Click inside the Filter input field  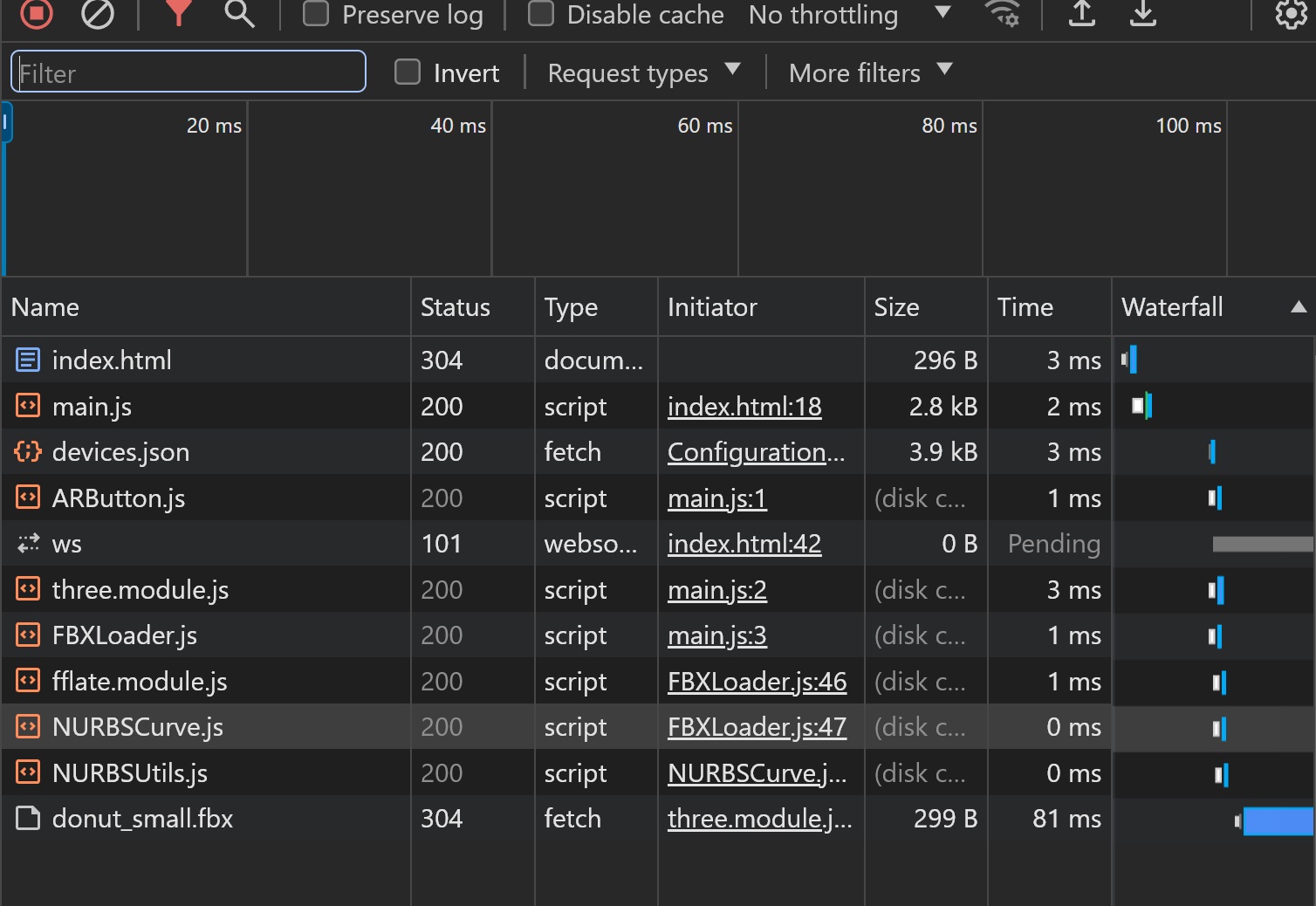pos(188,72)
